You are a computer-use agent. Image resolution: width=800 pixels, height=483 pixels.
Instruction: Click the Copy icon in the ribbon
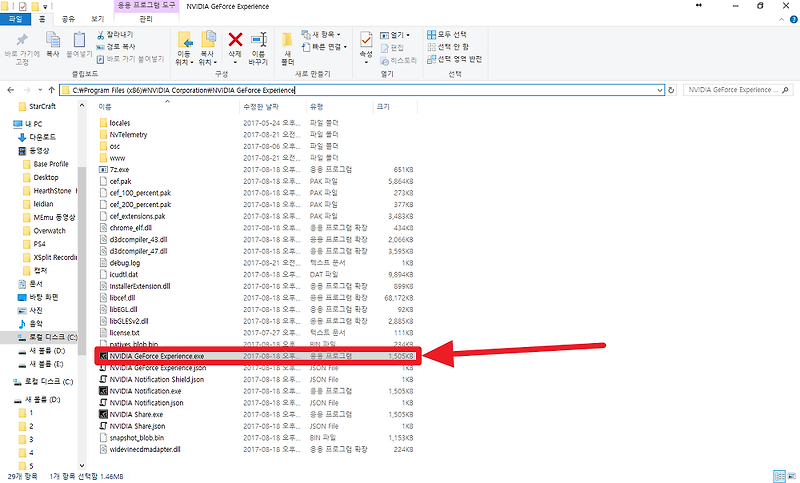(53, 40)
